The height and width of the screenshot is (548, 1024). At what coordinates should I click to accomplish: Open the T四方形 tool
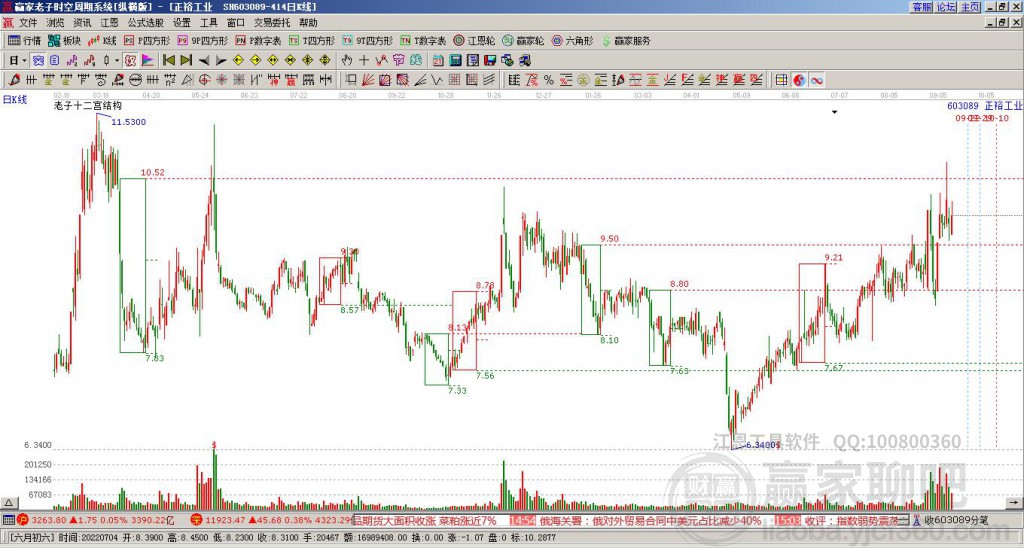tap(312, 40)
